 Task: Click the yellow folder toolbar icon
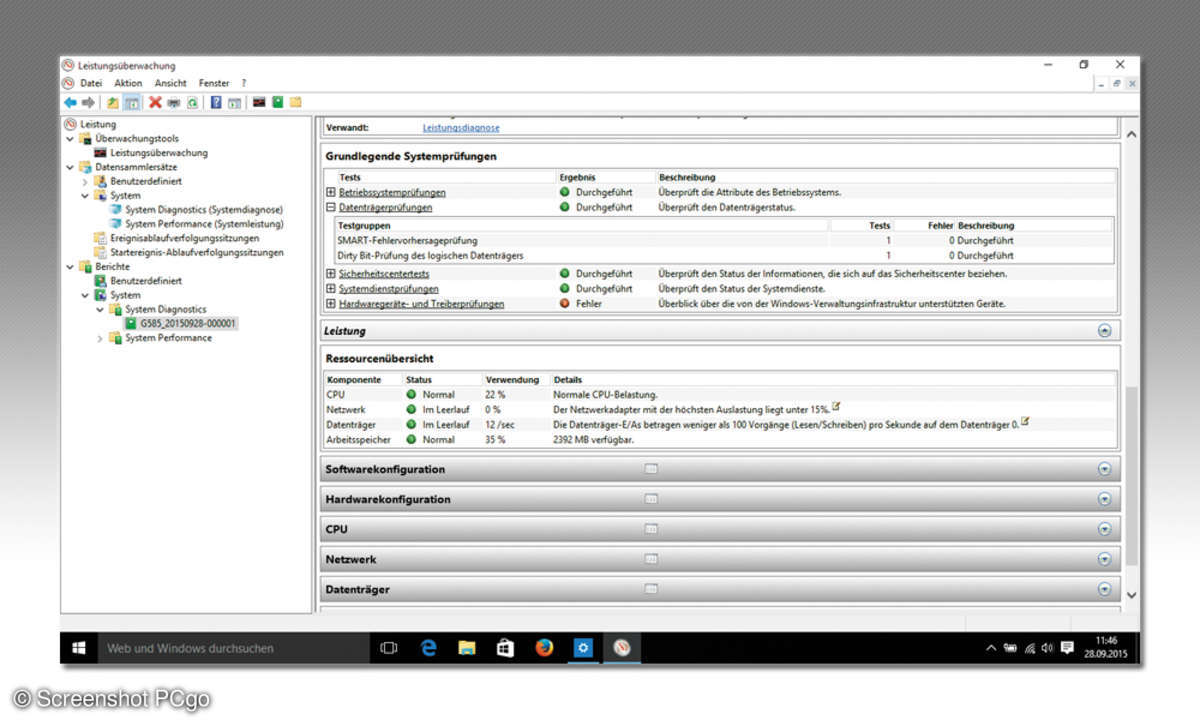295,102
